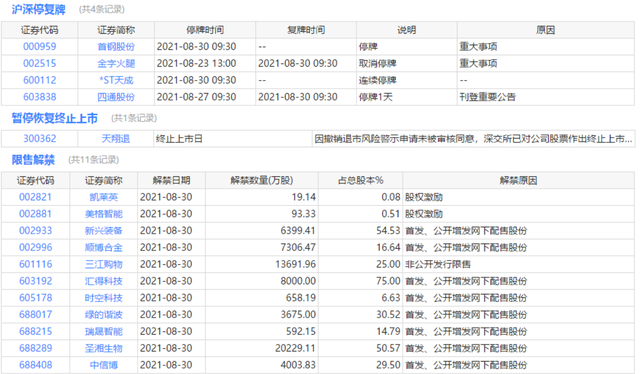Open stock code 688215 link
640x374 pixels.
tap(36, 331)
